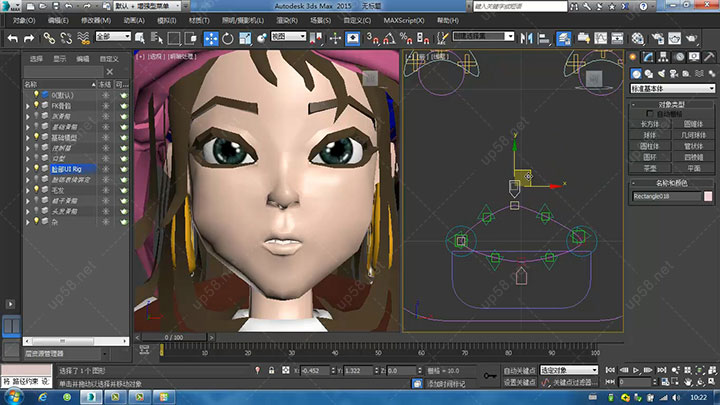Open the 渲染(R) menu
Screen dimensions: 720x405
pos(287,20)
